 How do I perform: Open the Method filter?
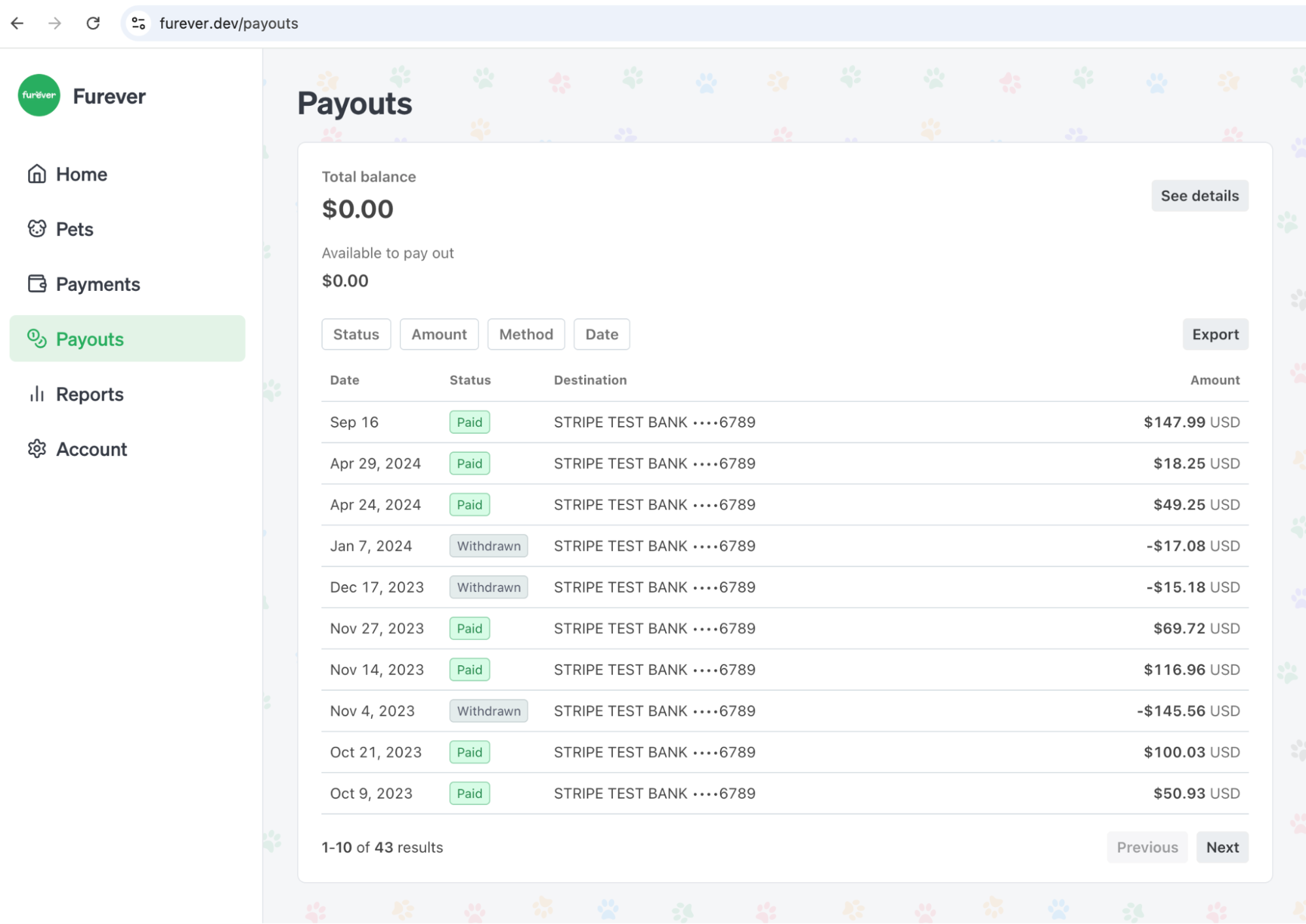526,335
